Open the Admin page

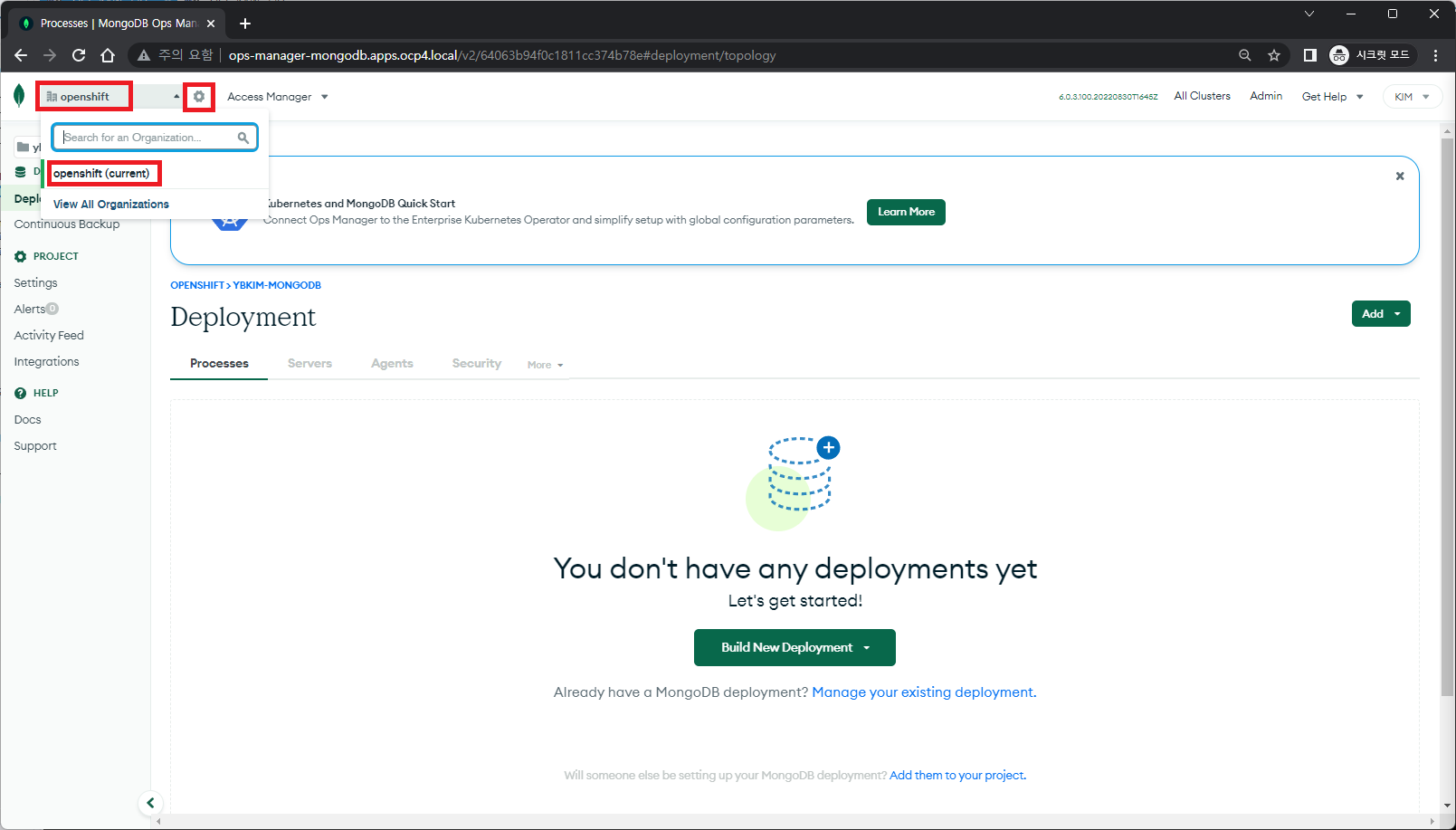pos(1266,96)
